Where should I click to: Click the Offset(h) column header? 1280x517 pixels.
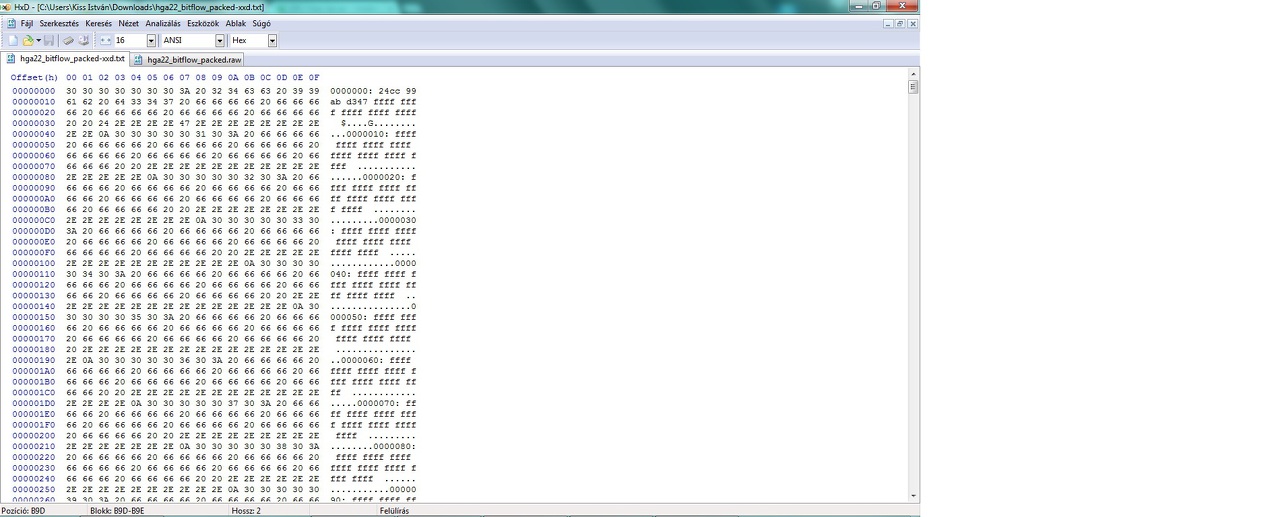(35, 77)
